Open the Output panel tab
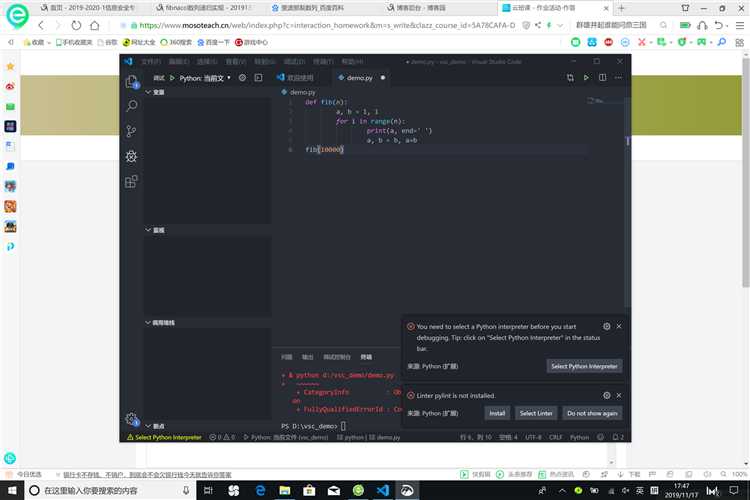Screen dimensions: 750x500 point(308,357)
